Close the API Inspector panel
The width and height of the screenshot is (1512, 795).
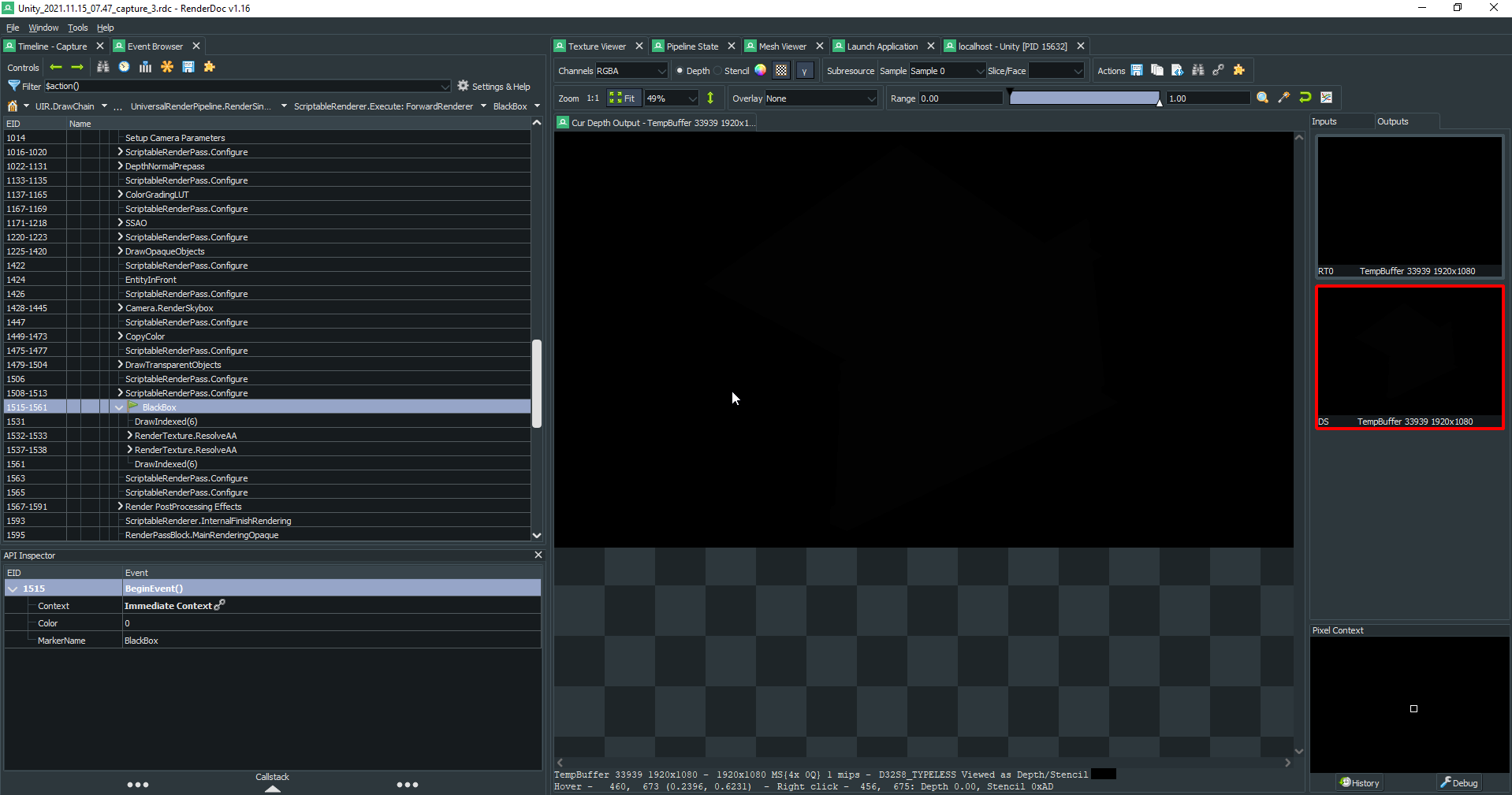click(x=538, y=555)
